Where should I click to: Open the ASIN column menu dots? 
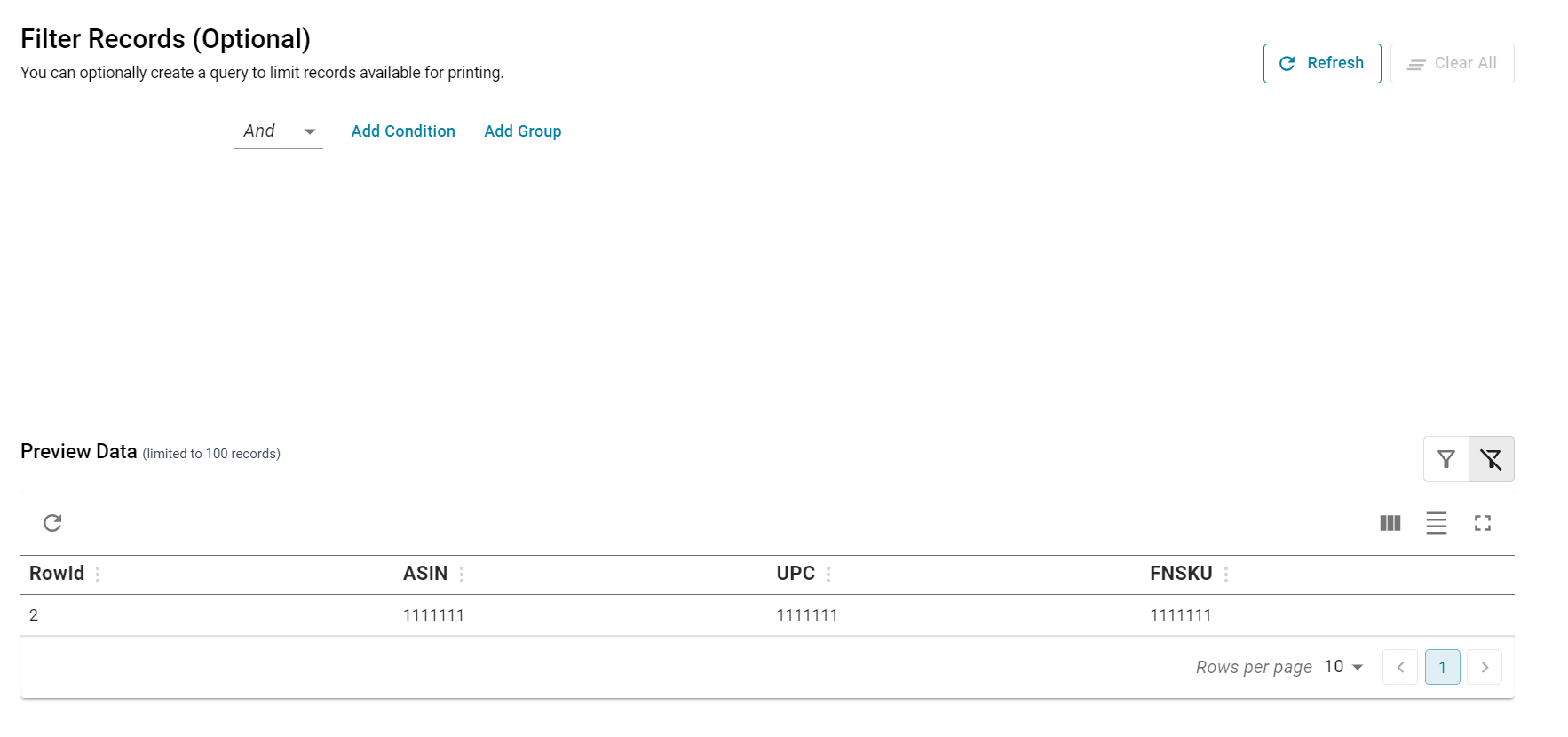[462, 575]
